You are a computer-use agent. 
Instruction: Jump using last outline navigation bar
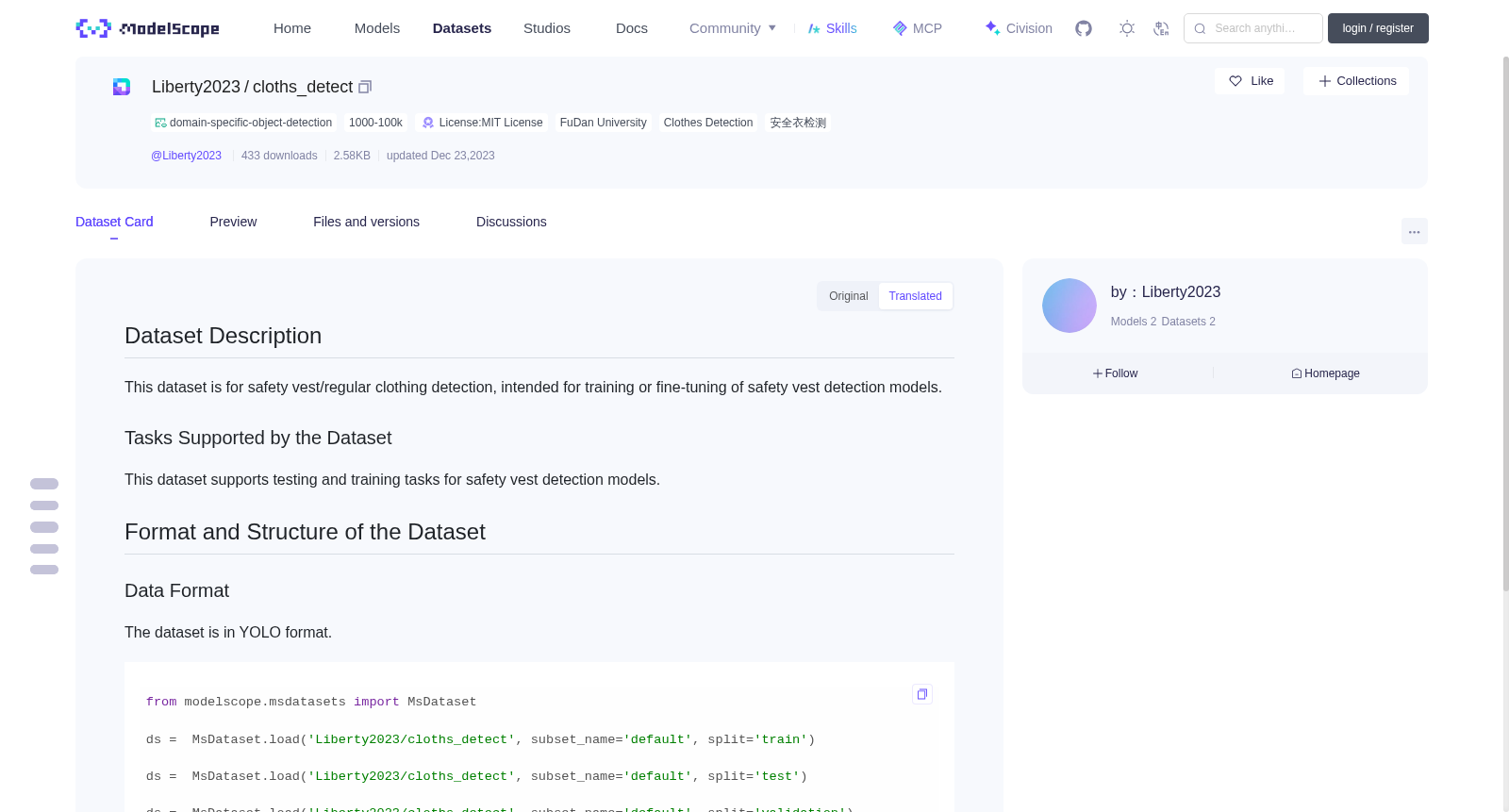coord(44,570)
